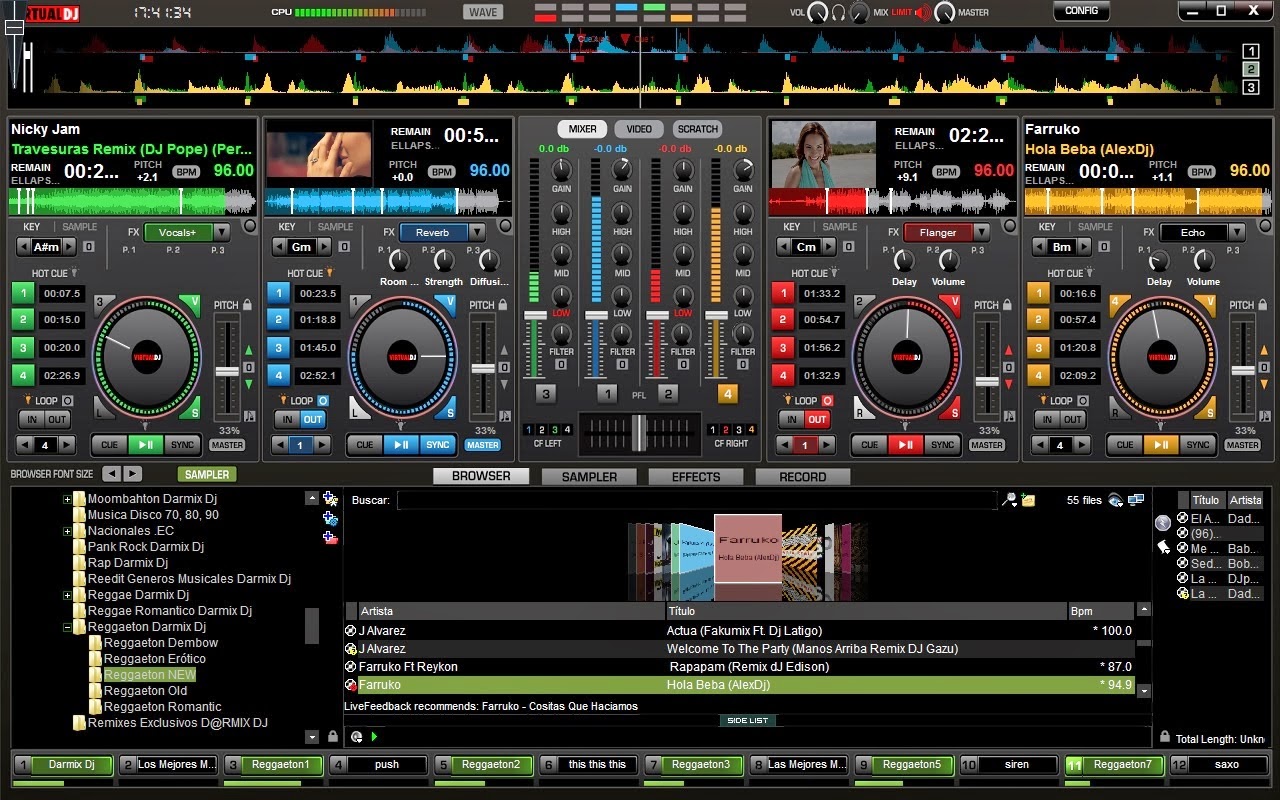Expand the Reggae Darmix Dj folder

pyautogui.click(x=67, y=595)
